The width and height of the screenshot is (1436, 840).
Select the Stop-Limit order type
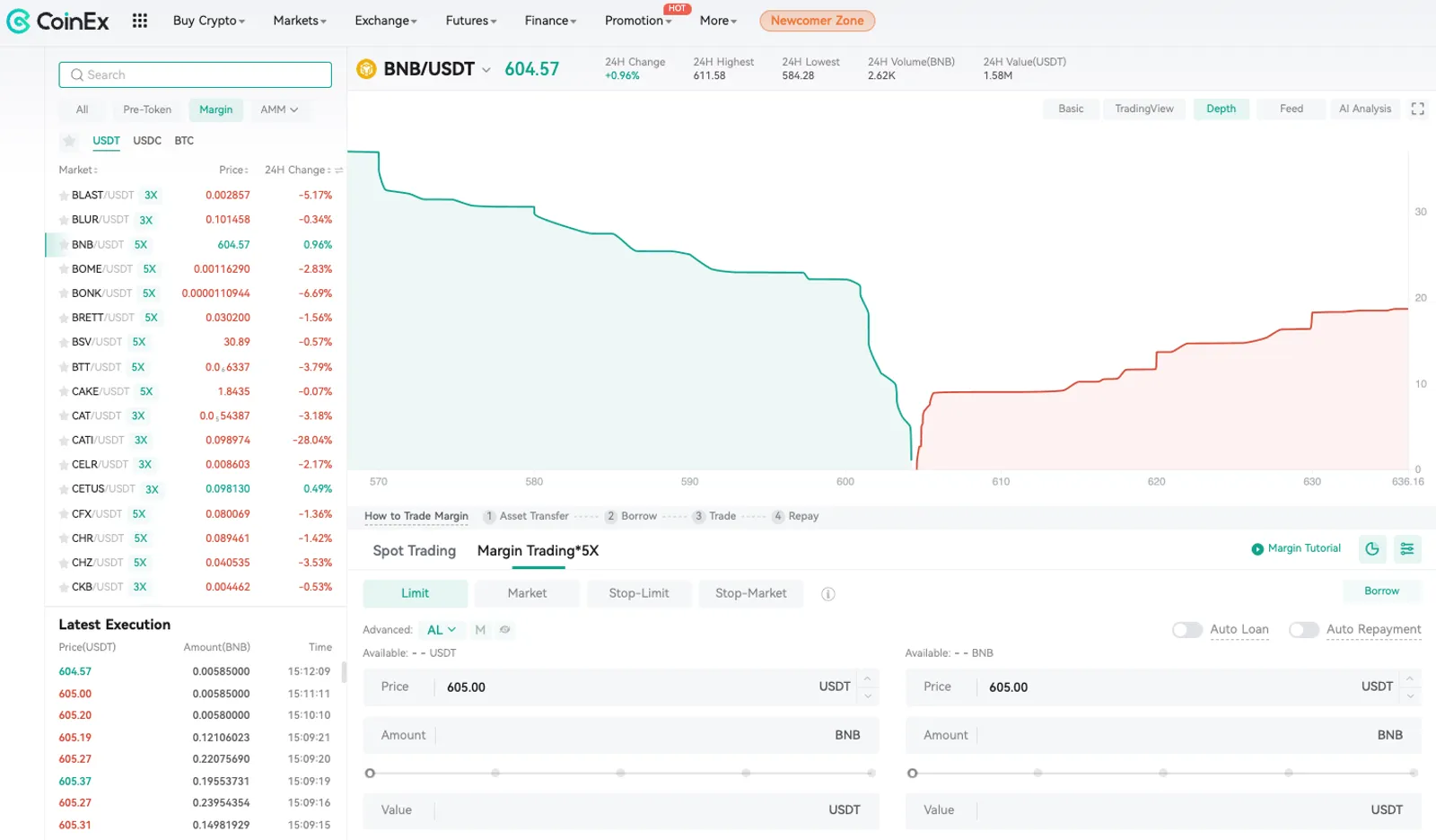(x=639, y=593)
